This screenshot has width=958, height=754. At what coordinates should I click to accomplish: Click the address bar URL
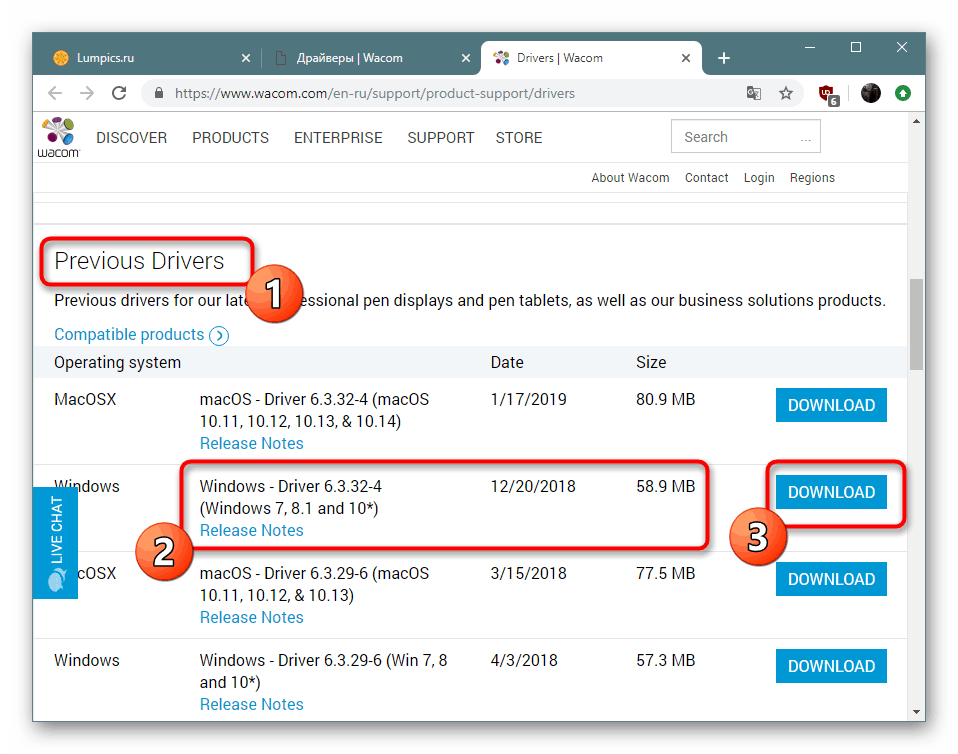(375, 93)
